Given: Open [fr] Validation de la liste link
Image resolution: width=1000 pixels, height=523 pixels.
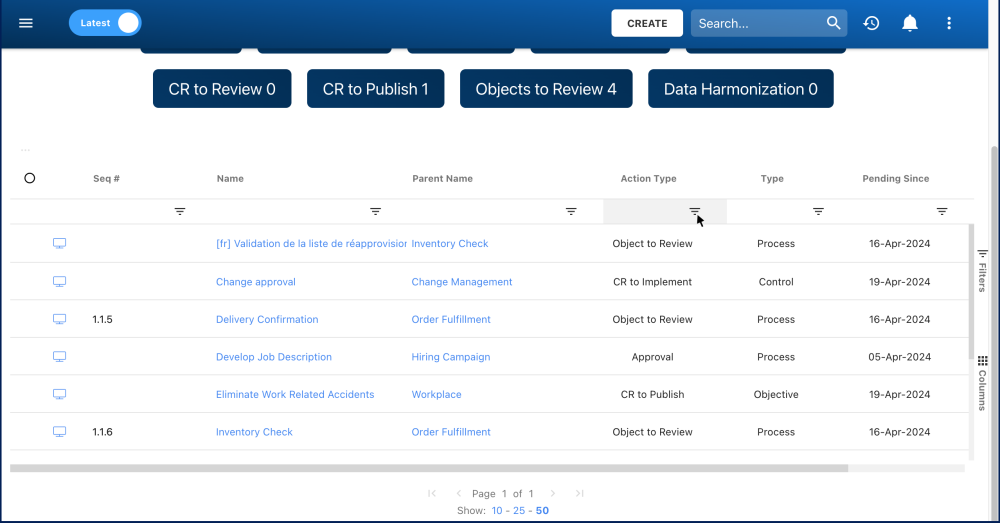Looking at the screenshot, I should click(x=311, y=244).
